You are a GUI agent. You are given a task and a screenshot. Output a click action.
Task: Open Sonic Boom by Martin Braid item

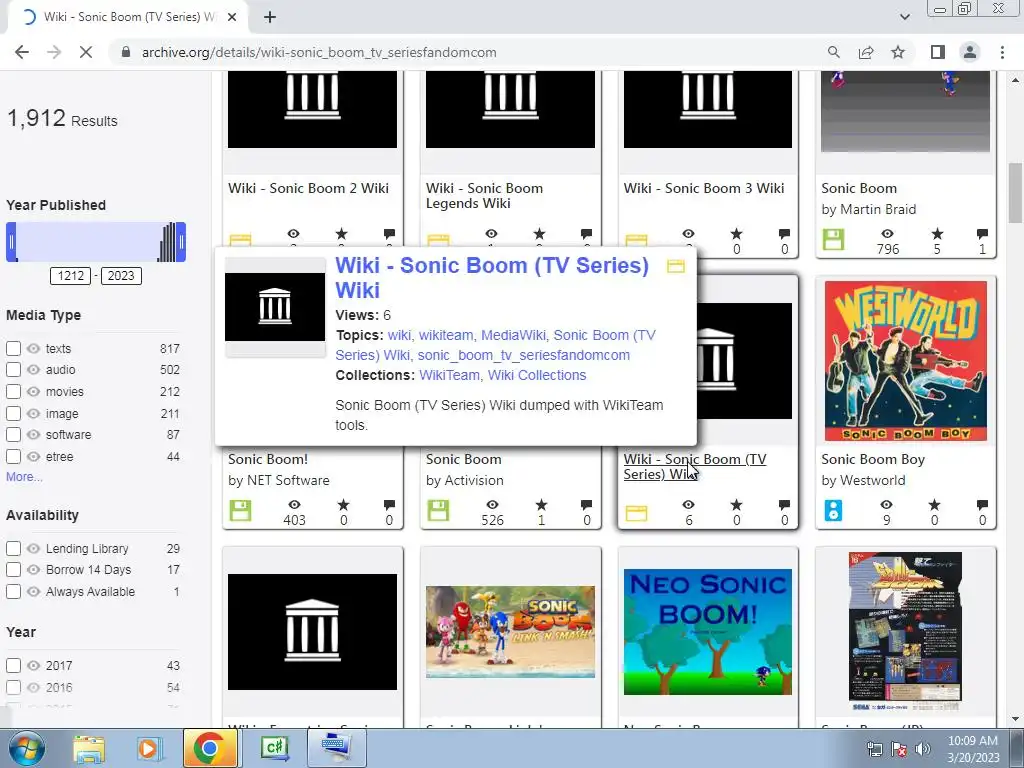859,188
